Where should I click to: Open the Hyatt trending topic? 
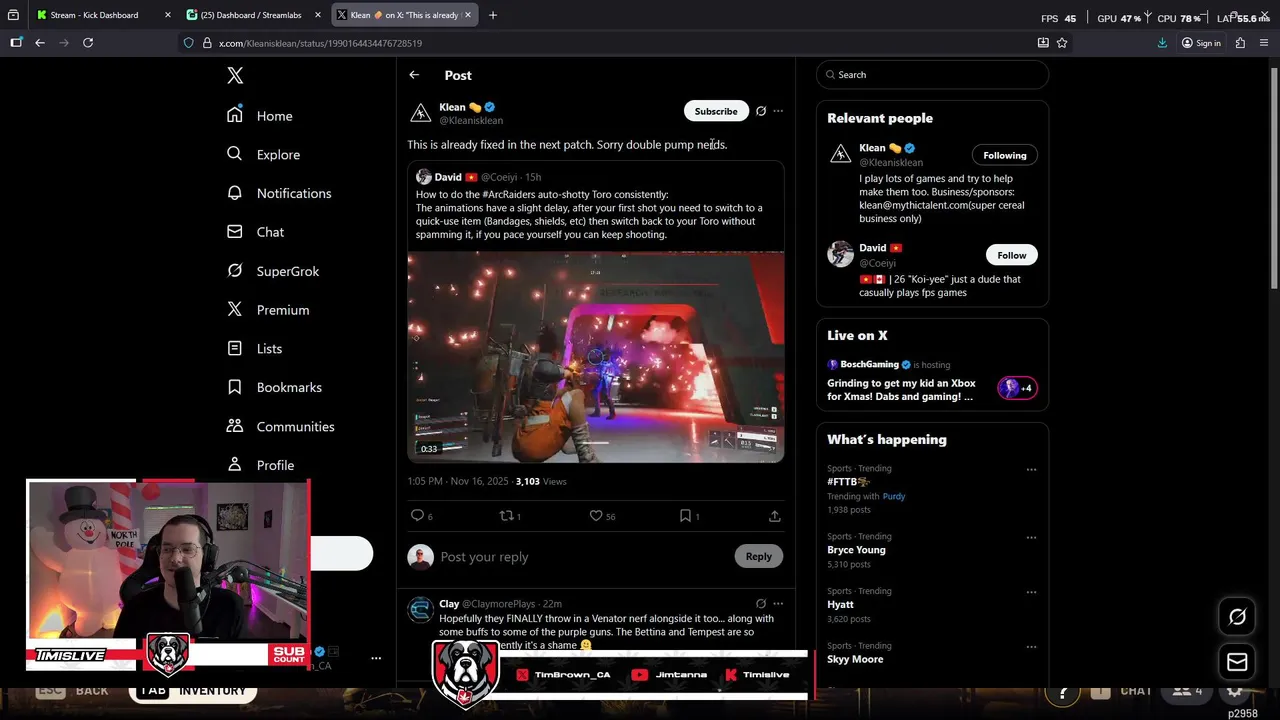point(840,605)
